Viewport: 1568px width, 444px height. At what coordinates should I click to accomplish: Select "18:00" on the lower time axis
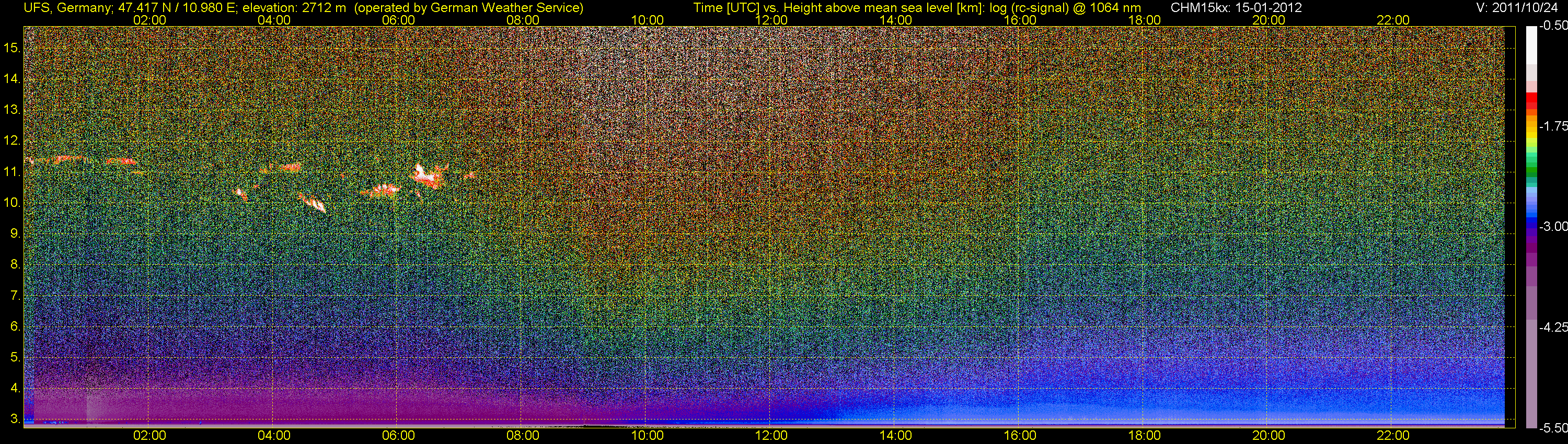tap(1144, 436)
